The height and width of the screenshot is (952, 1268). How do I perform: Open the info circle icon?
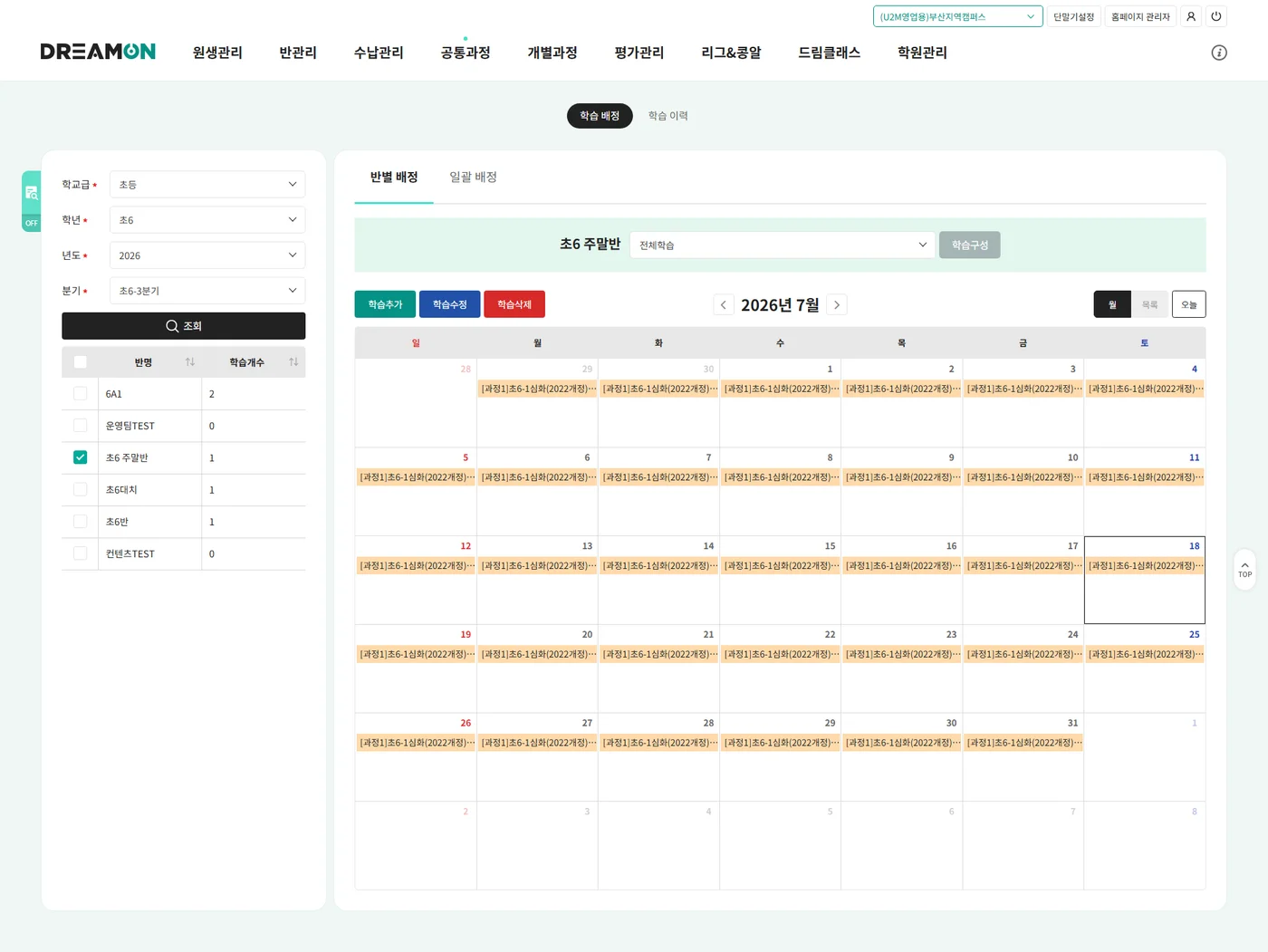point(1219,53)
